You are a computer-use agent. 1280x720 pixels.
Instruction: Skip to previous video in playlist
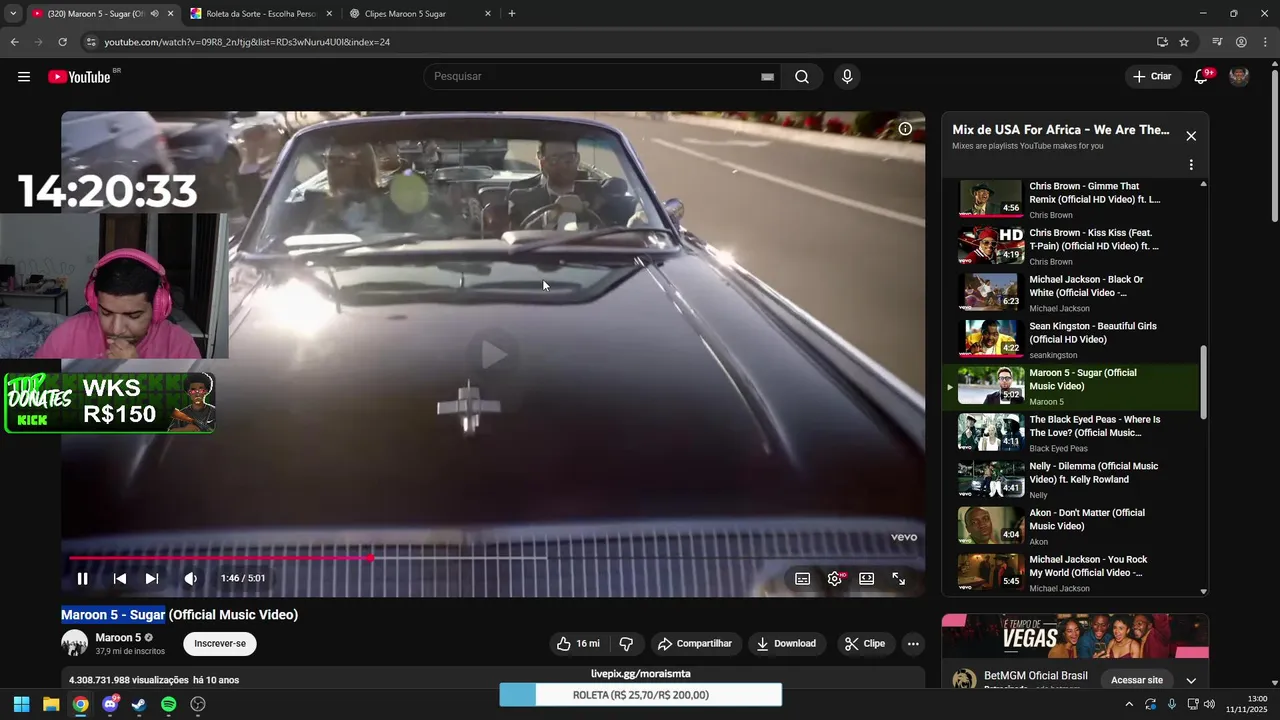(120, 578)
